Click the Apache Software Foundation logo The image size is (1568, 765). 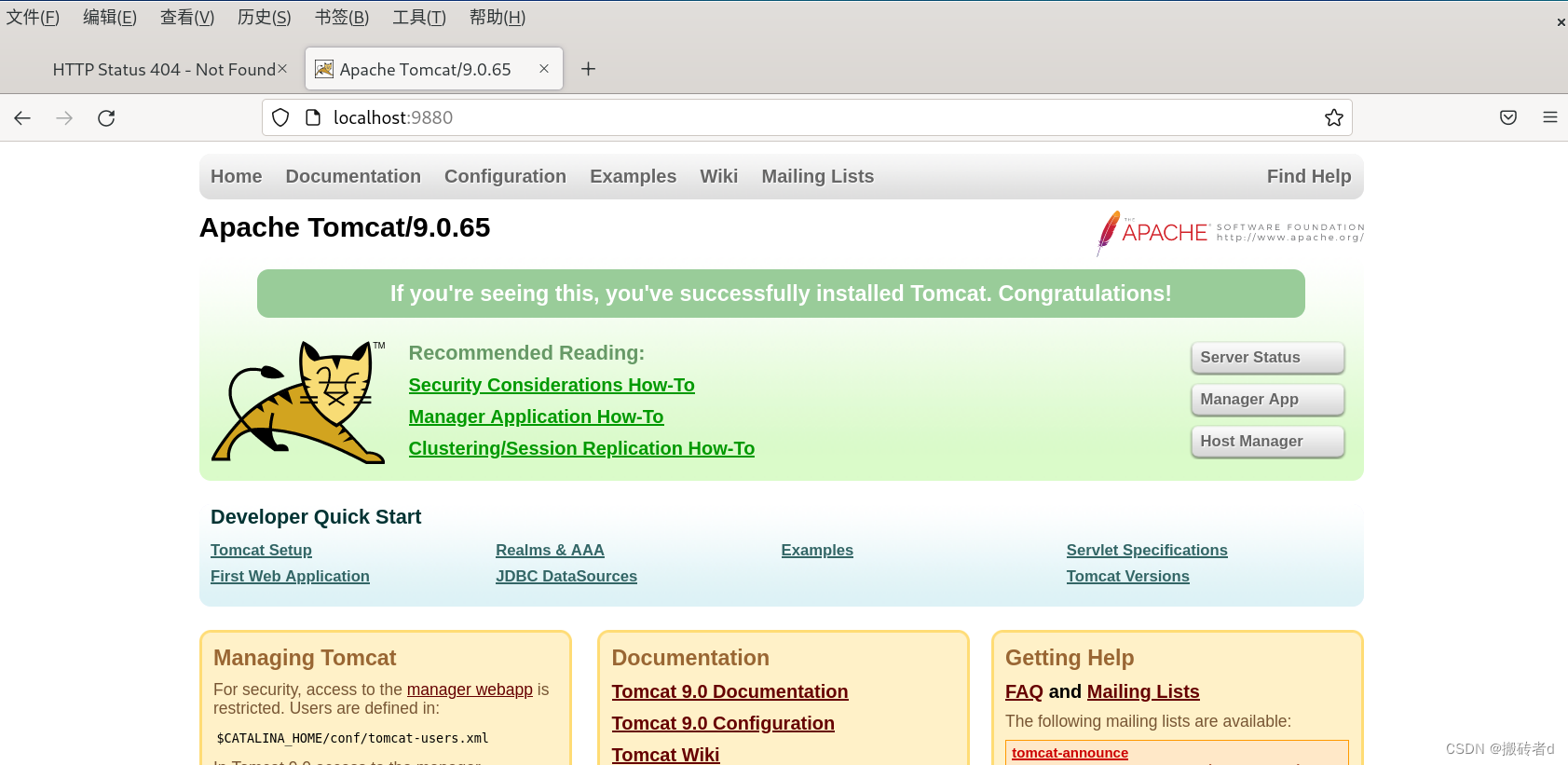point(1231,233)
